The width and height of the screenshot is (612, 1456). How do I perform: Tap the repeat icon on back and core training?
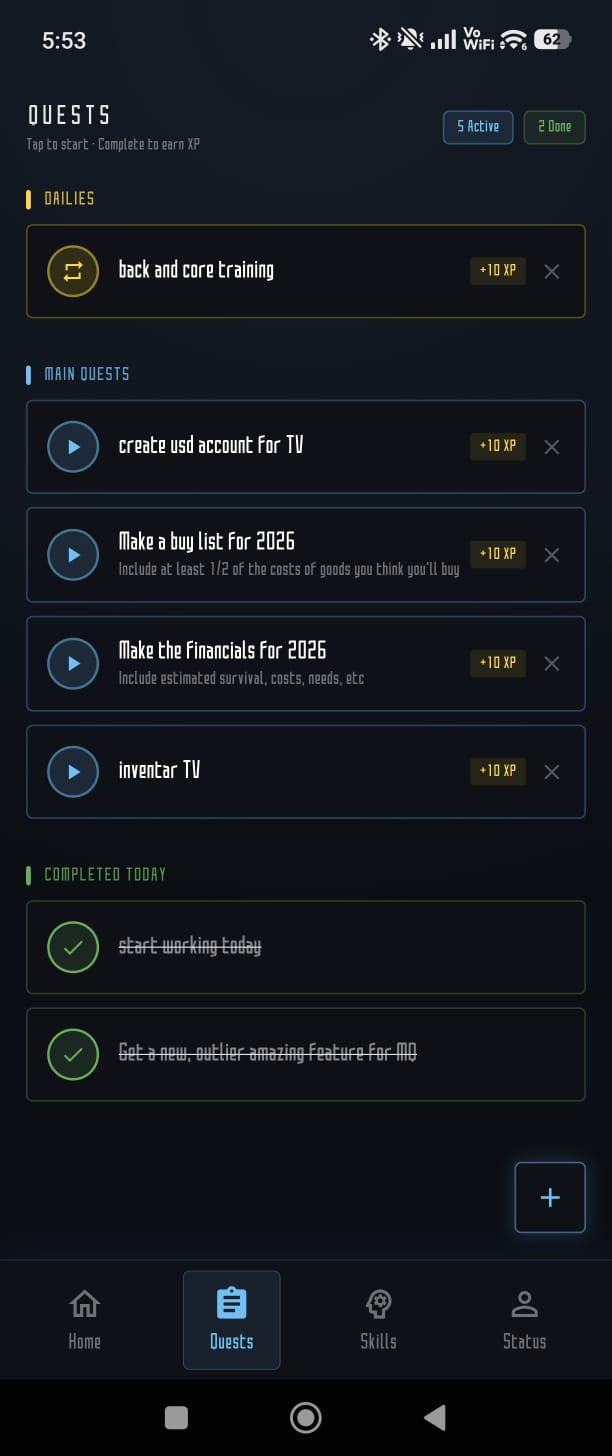[73, 270]
